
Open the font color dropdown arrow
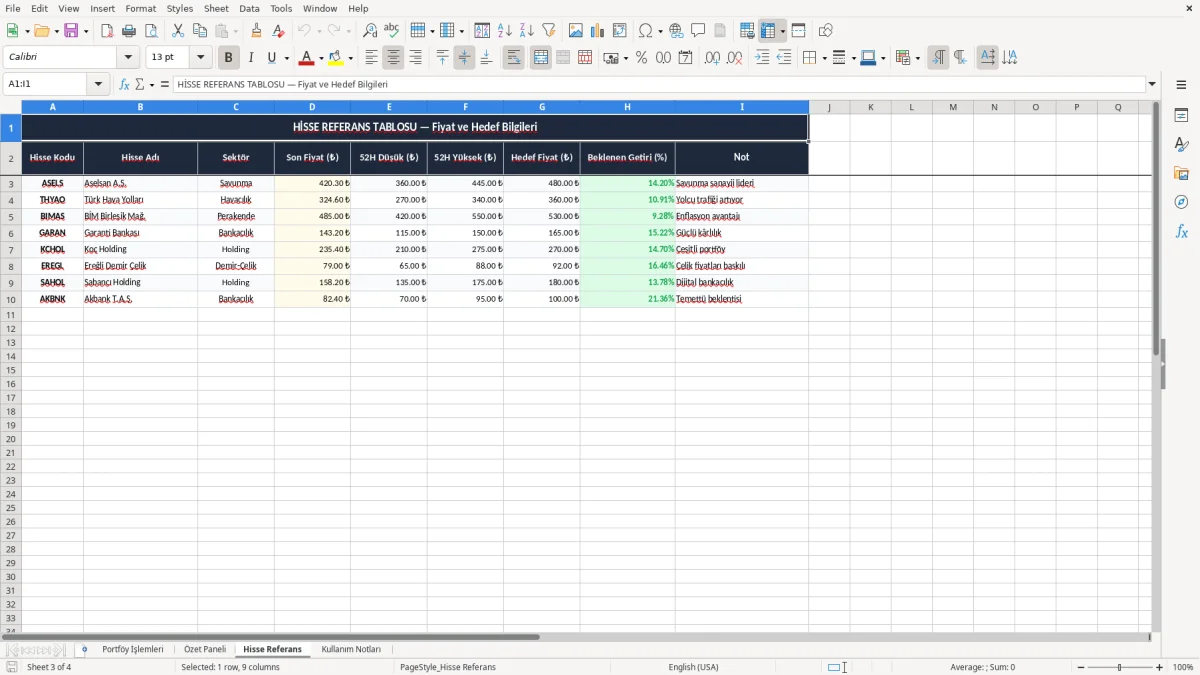click(x=321, y=58)
